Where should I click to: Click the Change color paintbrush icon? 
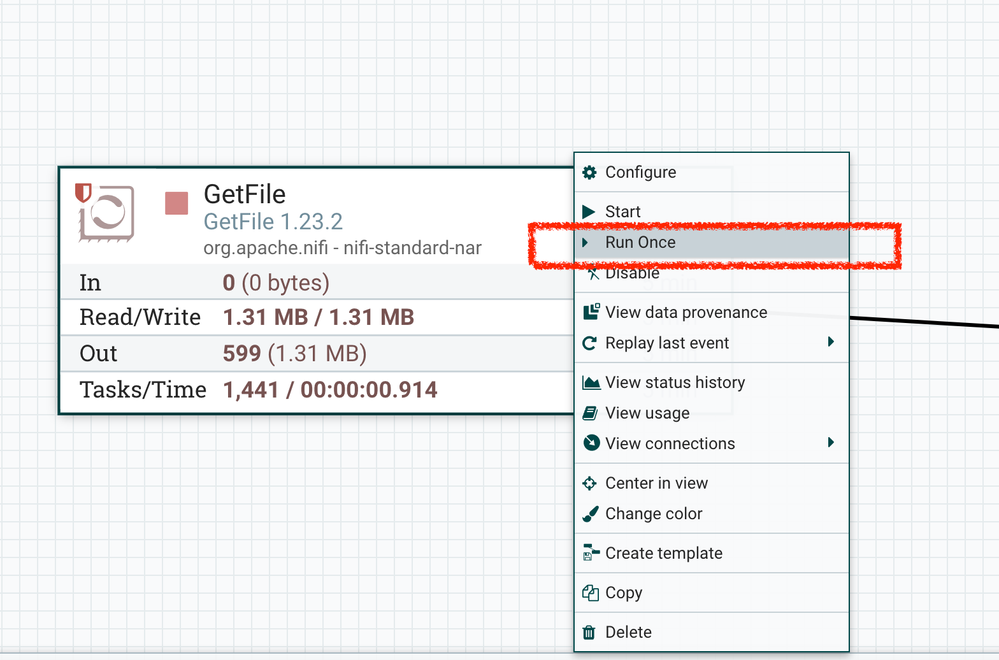click(590, 513)
